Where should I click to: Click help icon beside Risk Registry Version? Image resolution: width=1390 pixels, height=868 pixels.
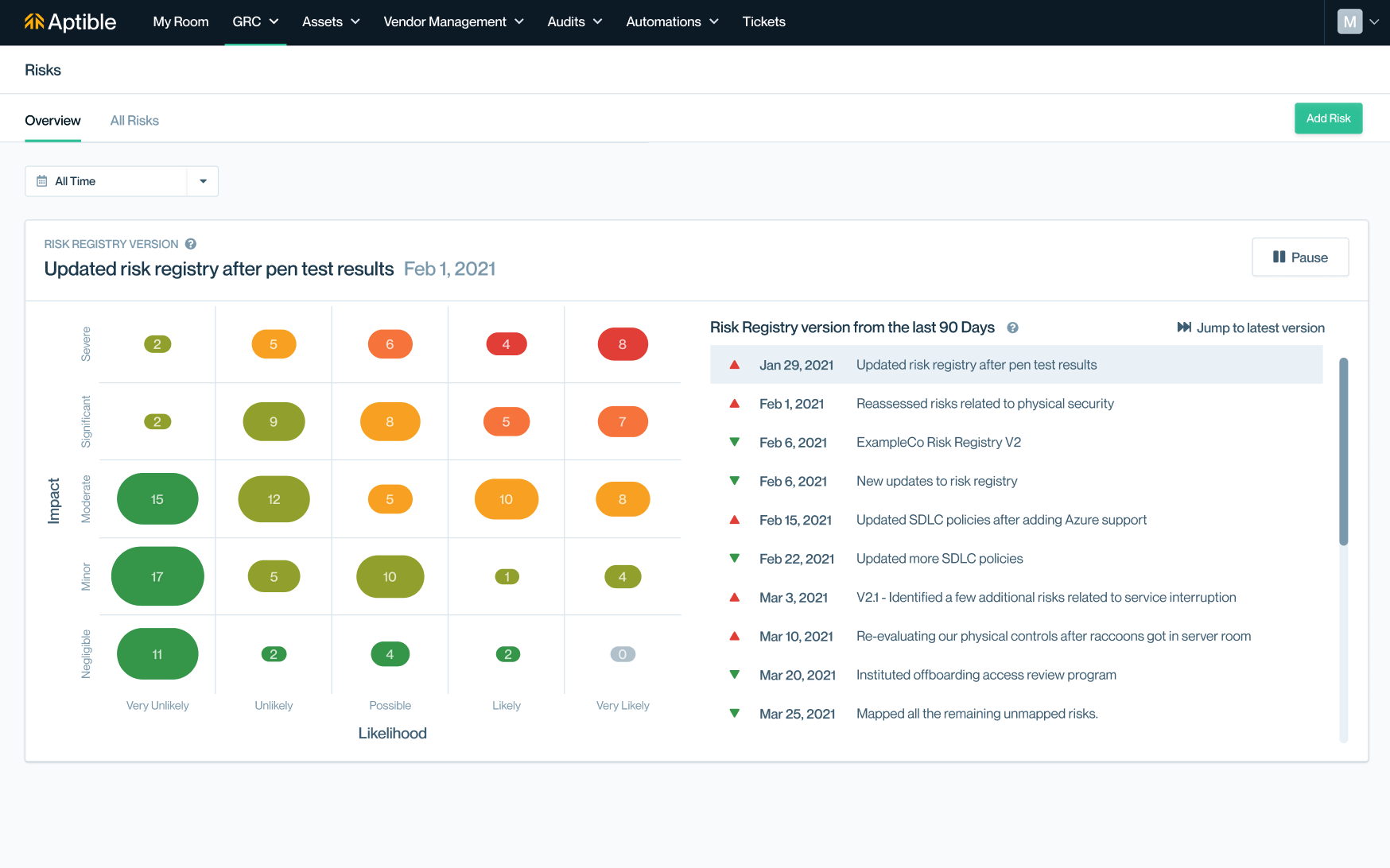coord(191,244)
